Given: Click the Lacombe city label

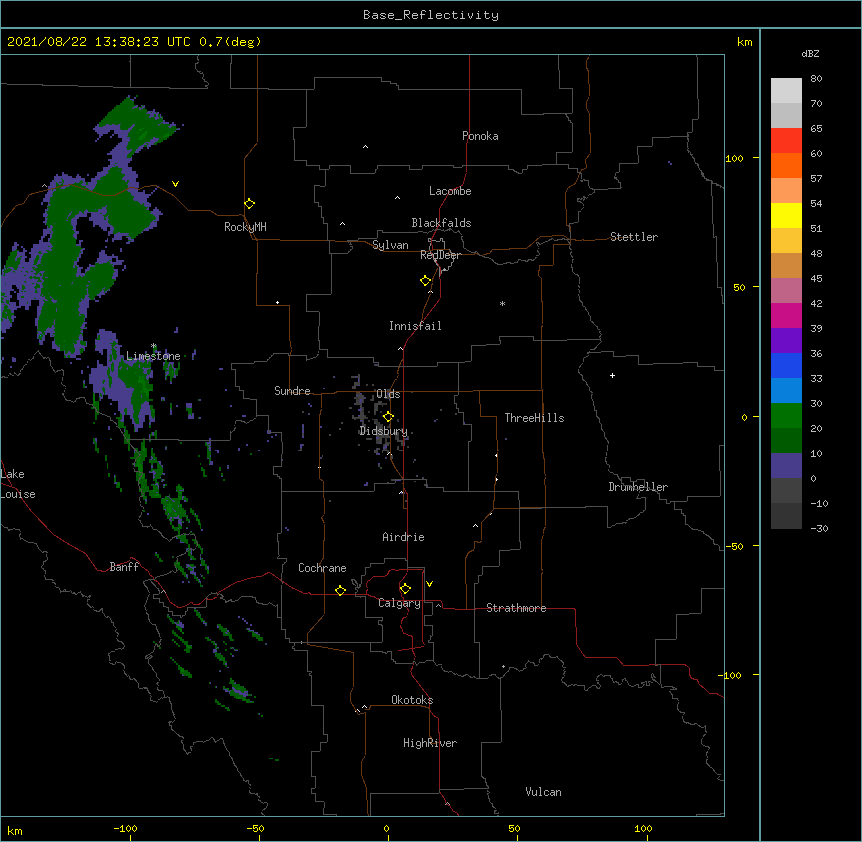Looking at the screenshot, I should click(x=450, y=191).
